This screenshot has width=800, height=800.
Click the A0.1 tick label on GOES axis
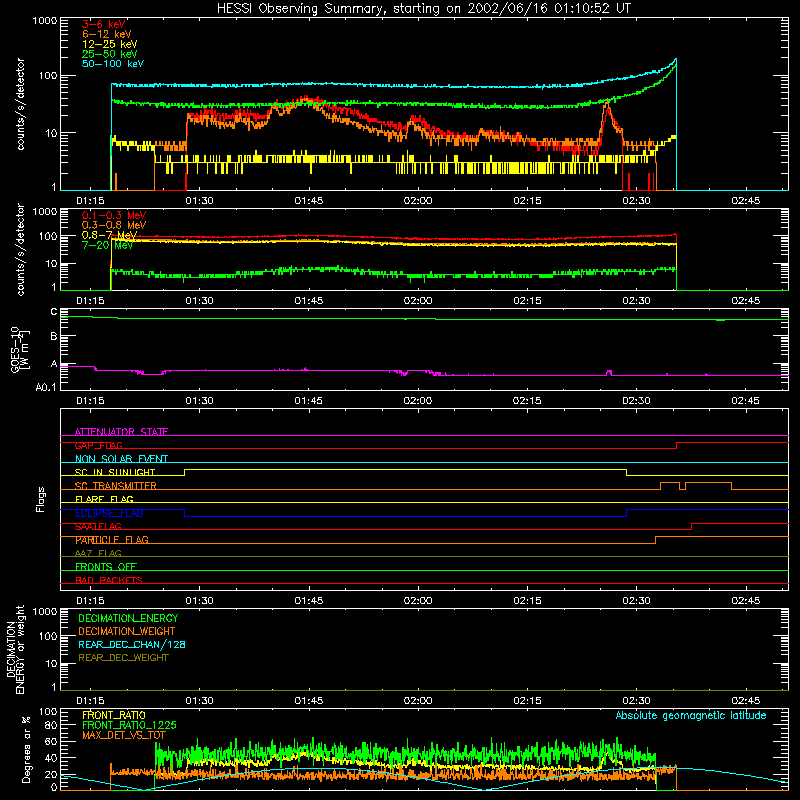click(x=45, y=388)
